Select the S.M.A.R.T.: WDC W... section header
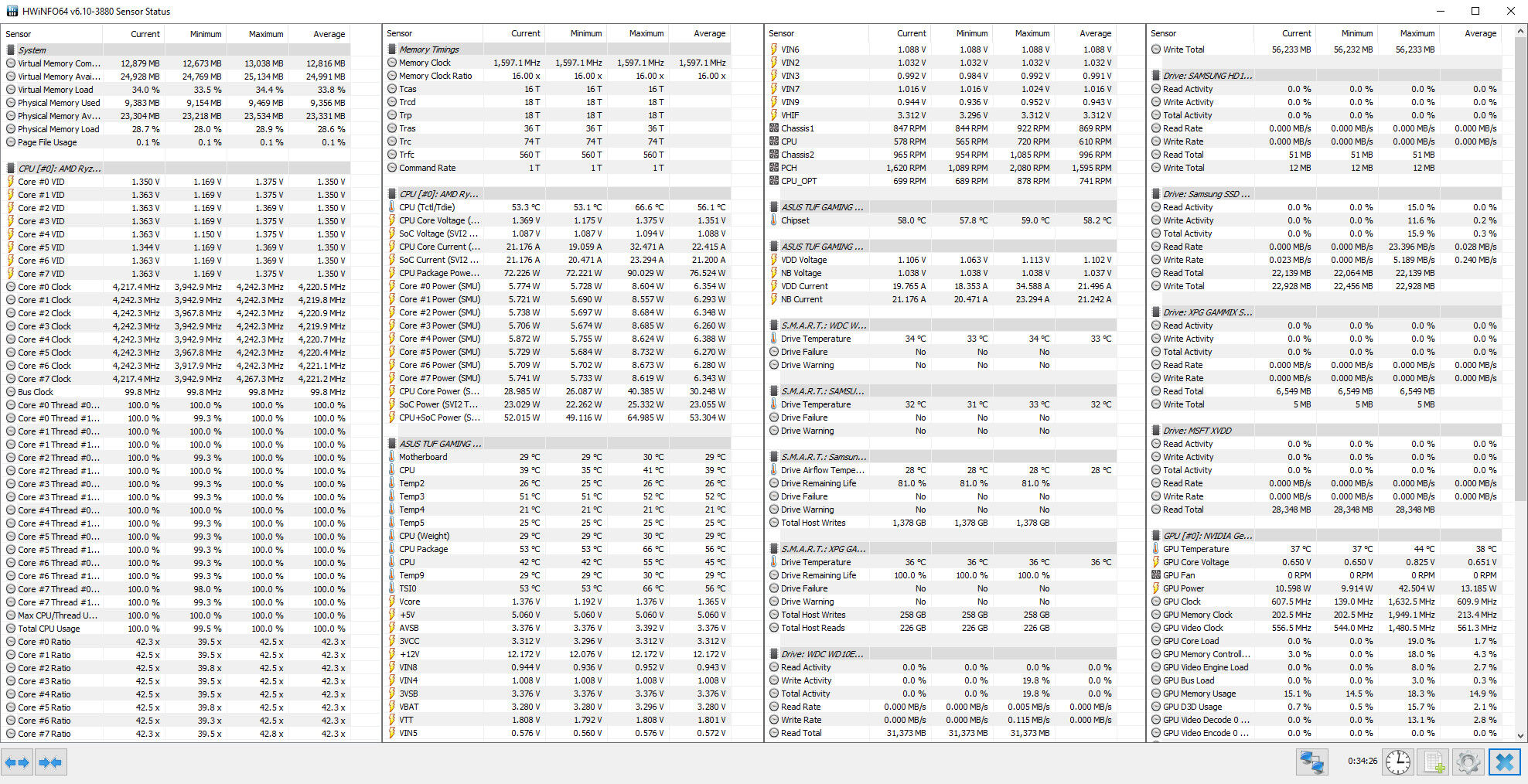The height and width of the screenshot is (784, 1528). [x=940, y=326]
